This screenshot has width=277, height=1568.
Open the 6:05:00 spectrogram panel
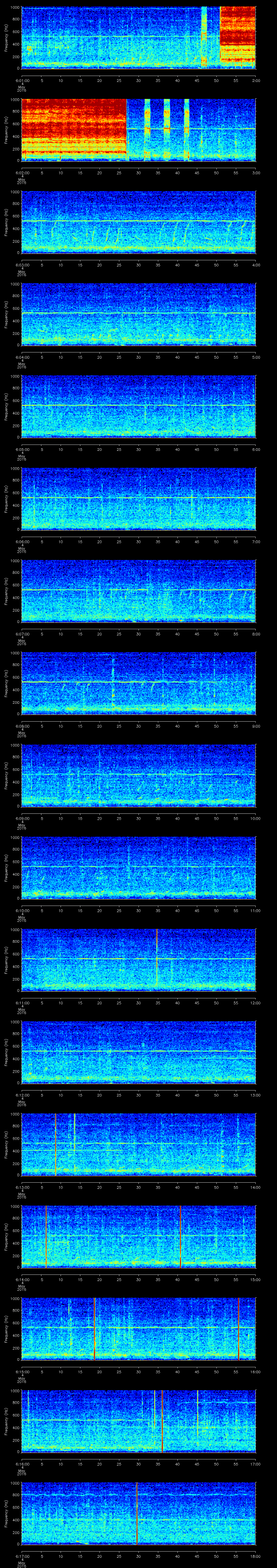click(139, 407)
